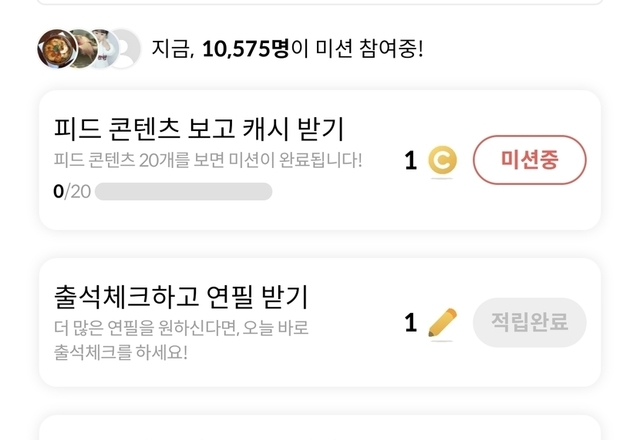Viewport: 640px width, 440px height.
Task: Tap the yellow pencil reward icon
Action: click(x=441, y=322)
